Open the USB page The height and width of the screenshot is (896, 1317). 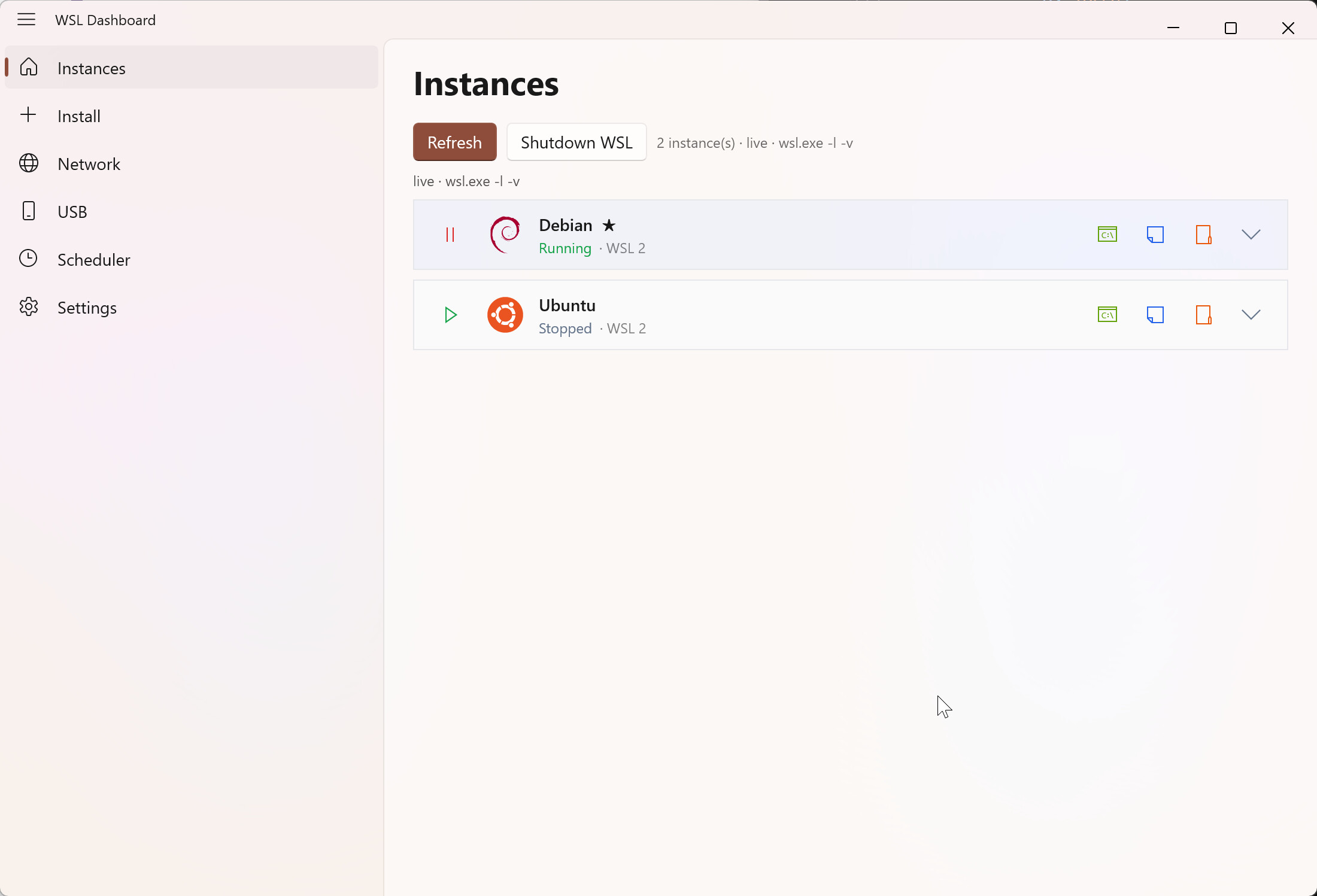coord(192,211)
